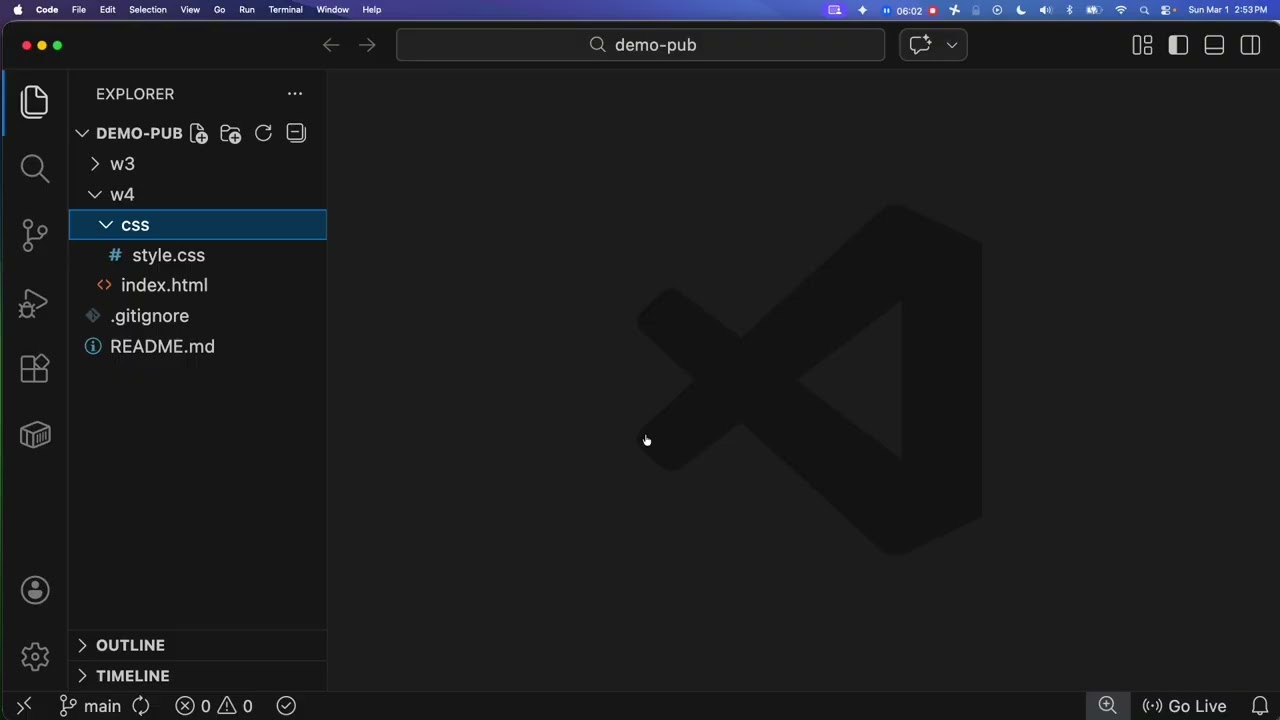The image size is (1280, 720).
Task: Open the File menu
Action: pos(79,10)
